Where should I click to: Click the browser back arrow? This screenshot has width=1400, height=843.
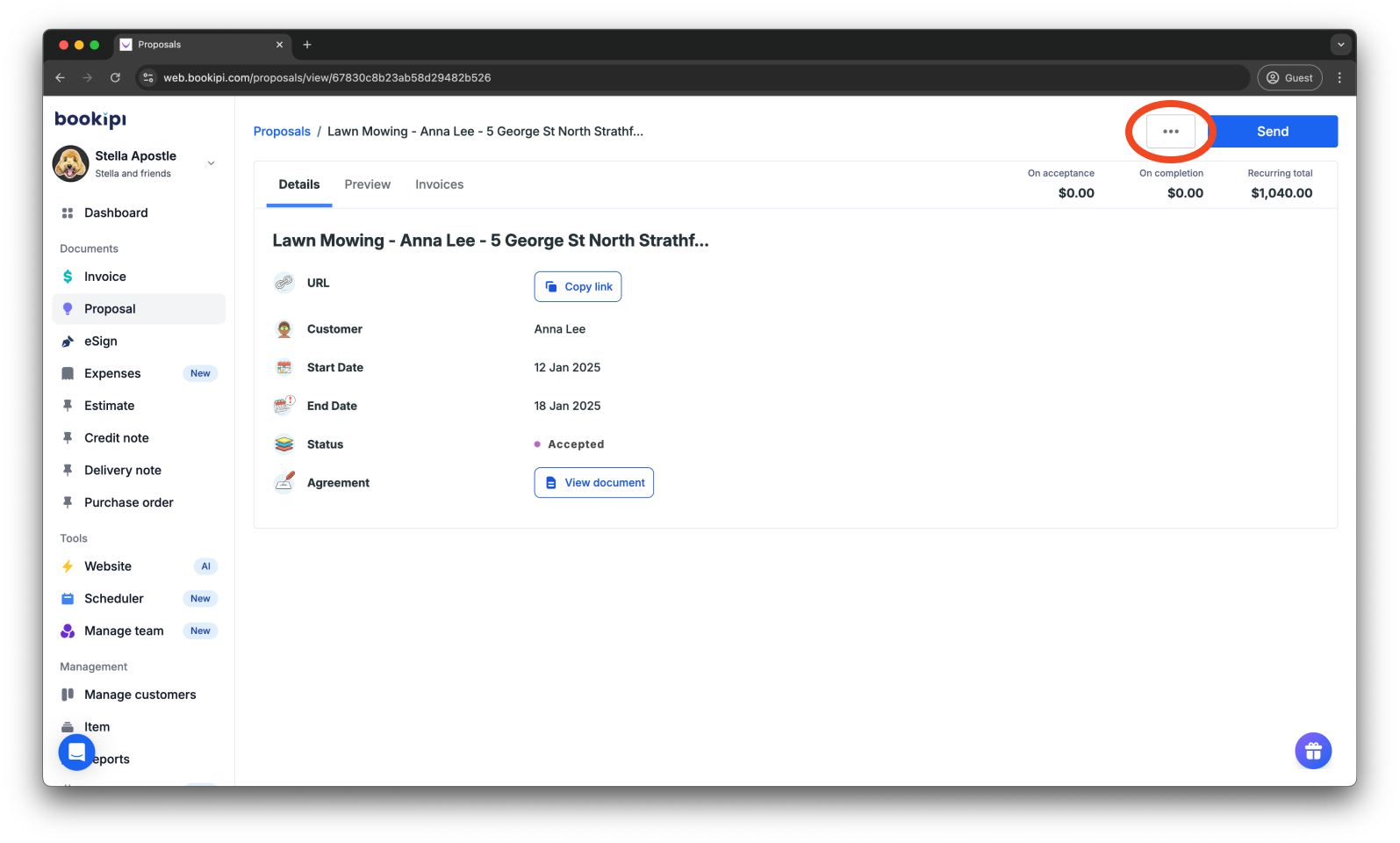[60, 77]
